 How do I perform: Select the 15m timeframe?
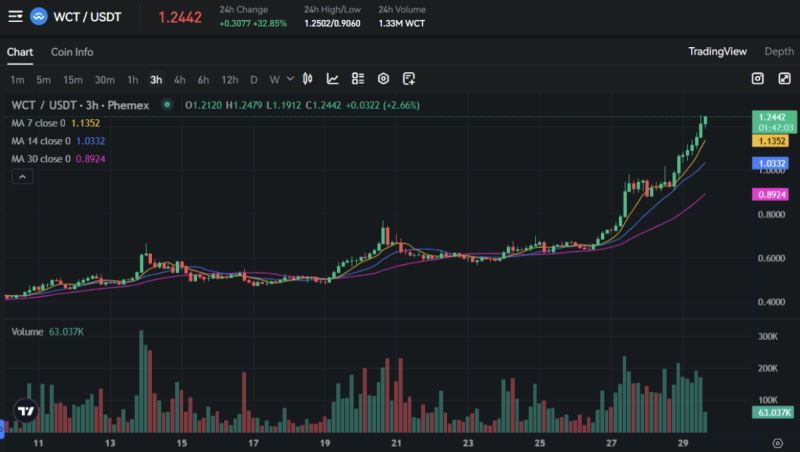73,79
